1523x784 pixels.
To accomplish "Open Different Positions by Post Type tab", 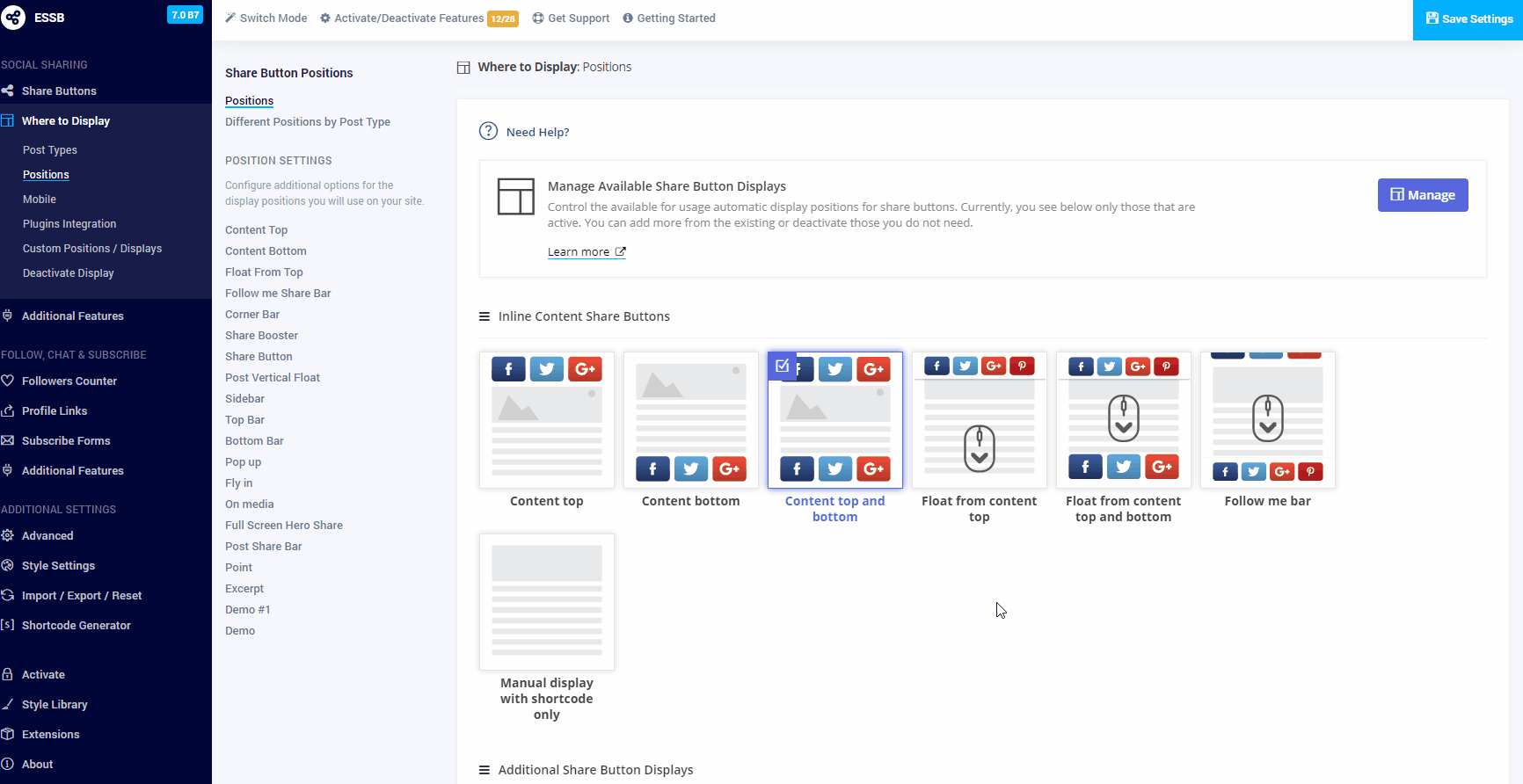I will click(307, 122).
